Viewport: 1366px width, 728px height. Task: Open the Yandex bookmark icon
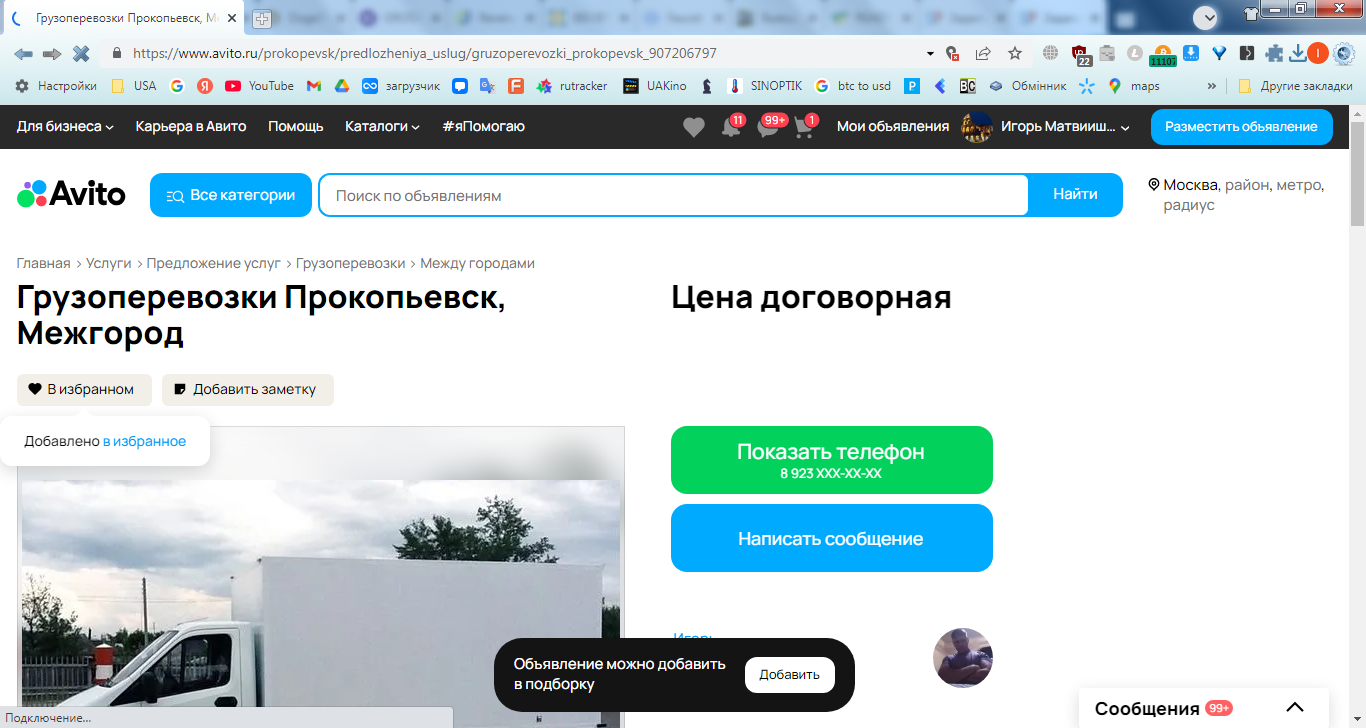[205, 86]
